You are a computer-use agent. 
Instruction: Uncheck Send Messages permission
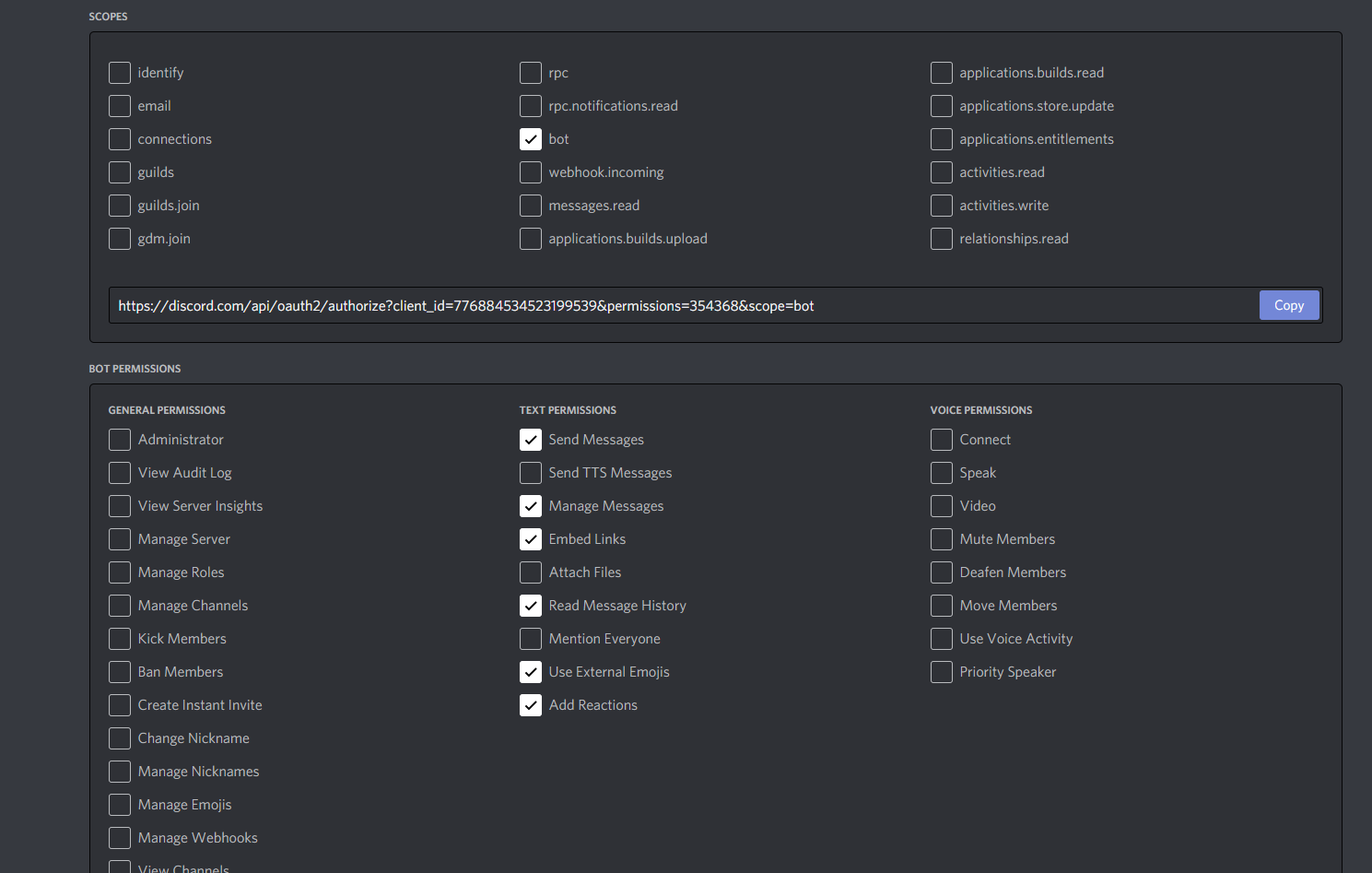[x=531, y=440]
